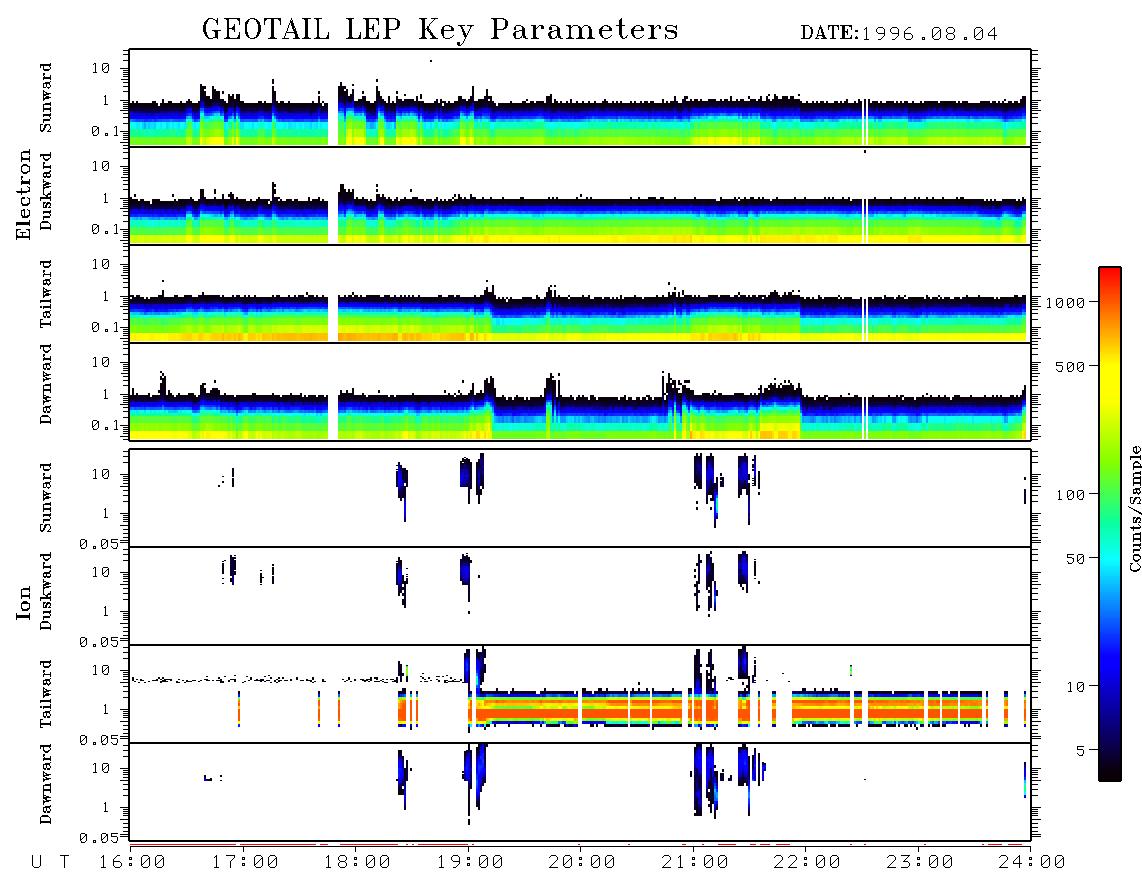This screenshot has height=880, width=1142.
Task: Click the 500 colorbar tick label
Action: pos(1071,366)
